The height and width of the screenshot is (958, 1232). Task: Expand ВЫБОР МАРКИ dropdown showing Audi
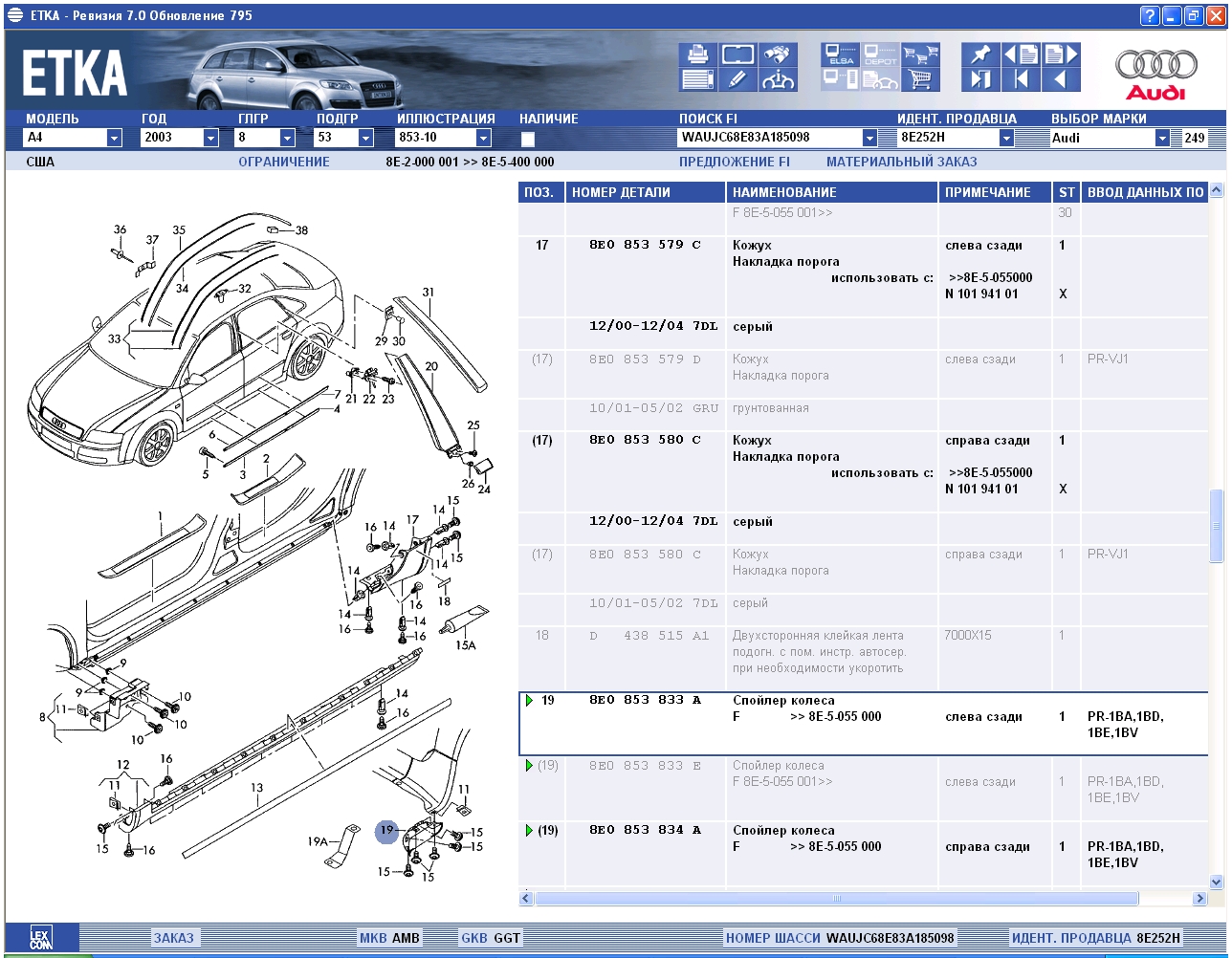coord(1162,138)
